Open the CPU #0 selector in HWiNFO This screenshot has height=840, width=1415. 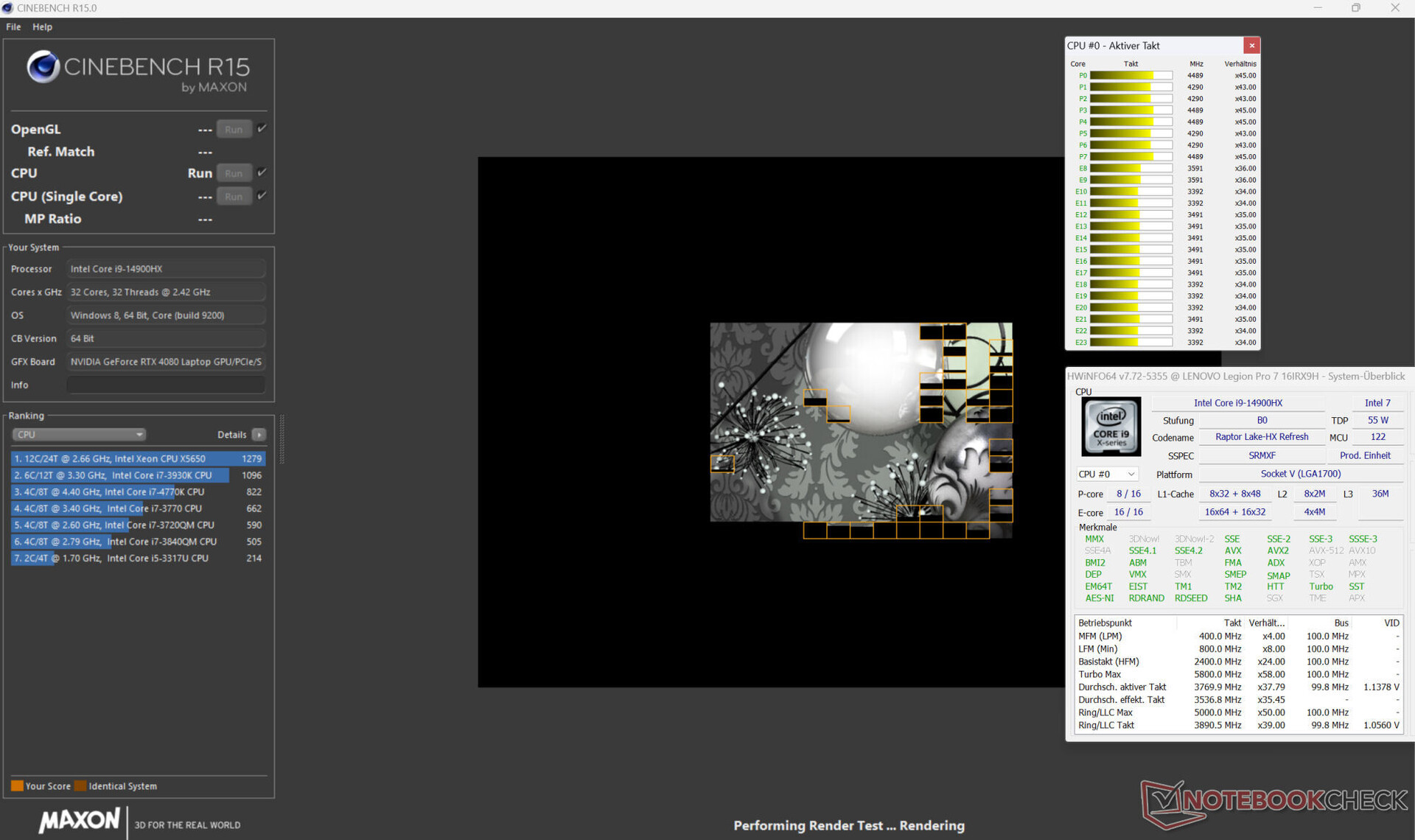[x=1107, y=475]
